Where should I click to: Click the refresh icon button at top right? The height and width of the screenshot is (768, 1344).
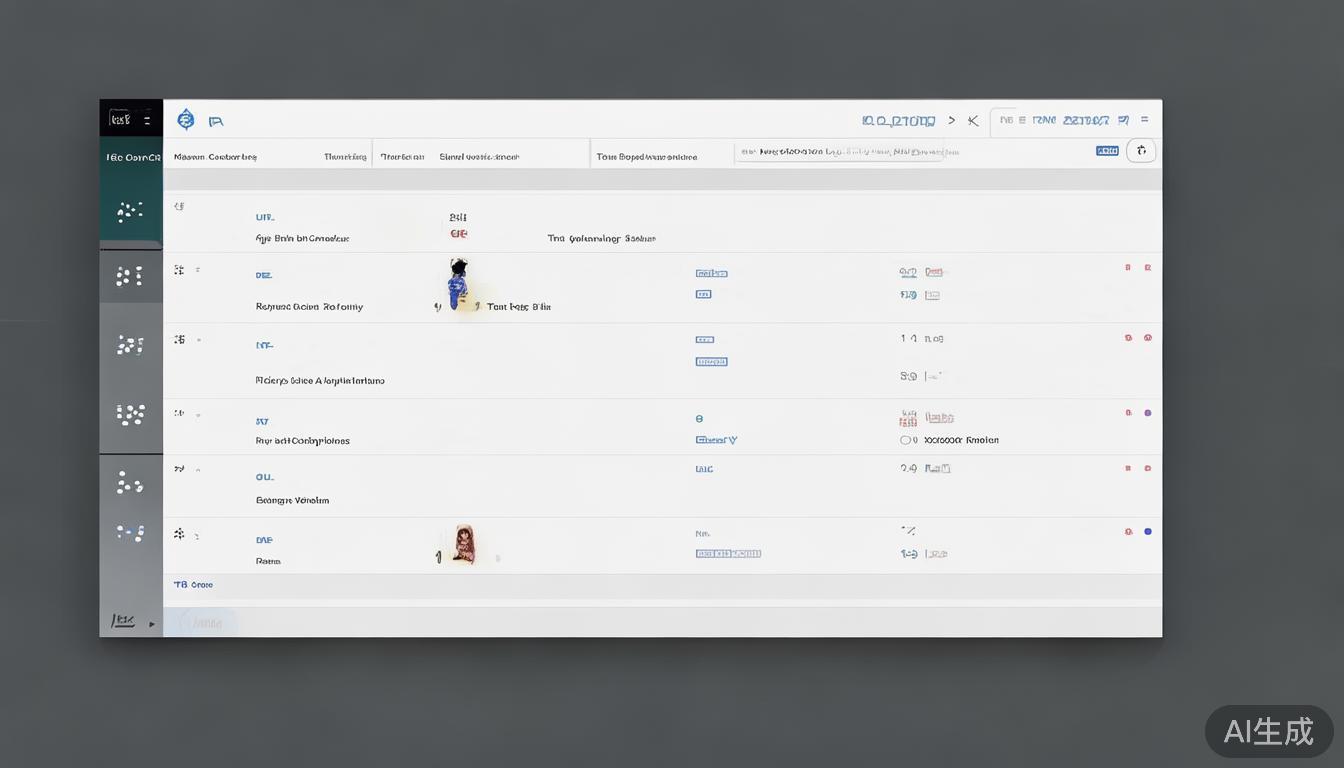point(1141,151)
